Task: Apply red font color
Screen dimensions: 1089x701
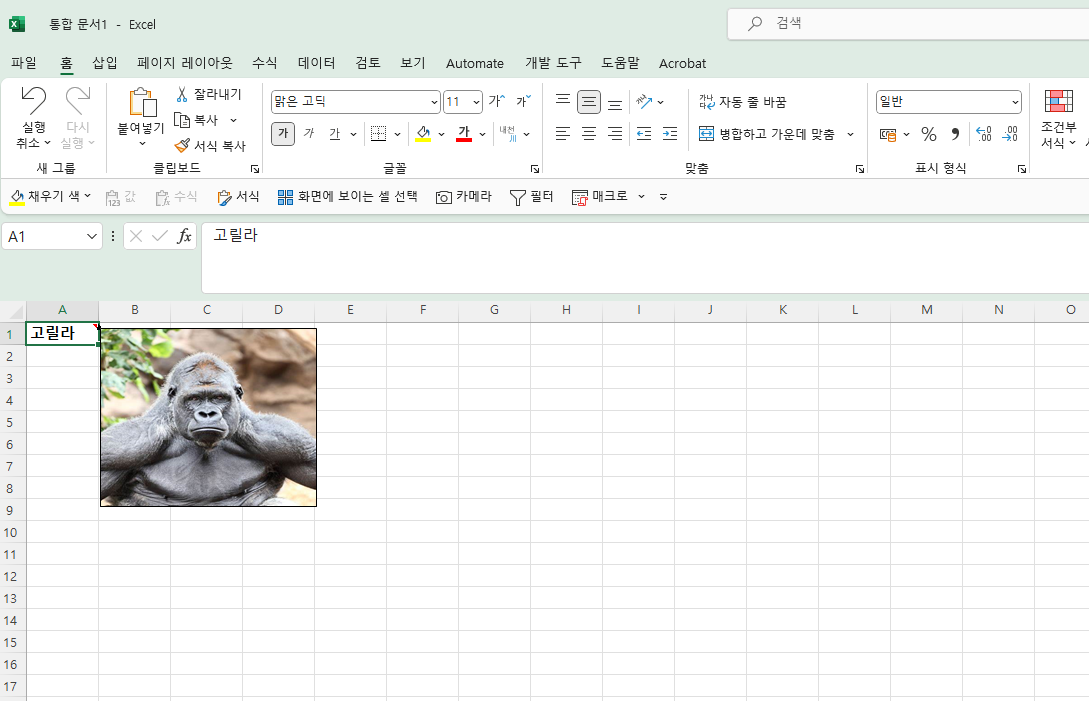Action: (x=464, y=133)
